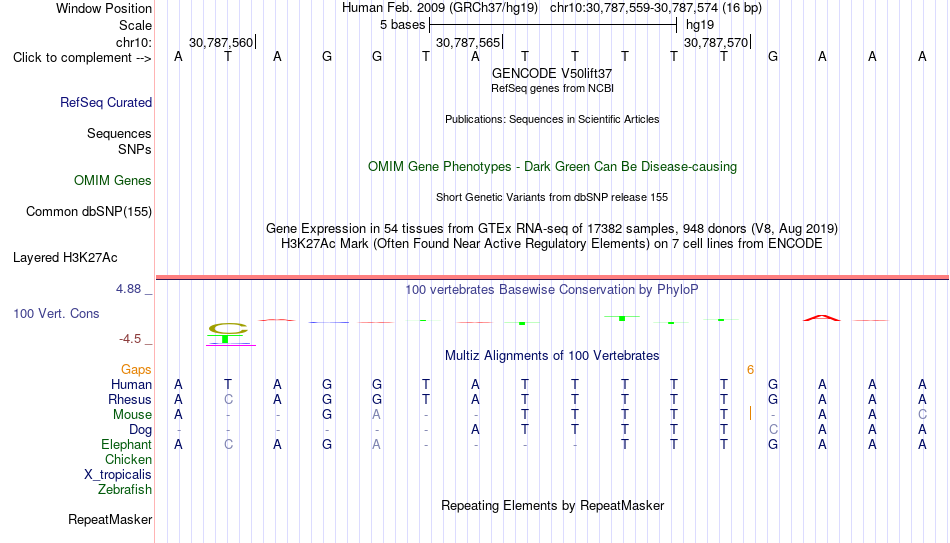This screenshot has height=543, width=950.
Task: Click the GENCODE V50lift37 track title
Action: [551, 73]
